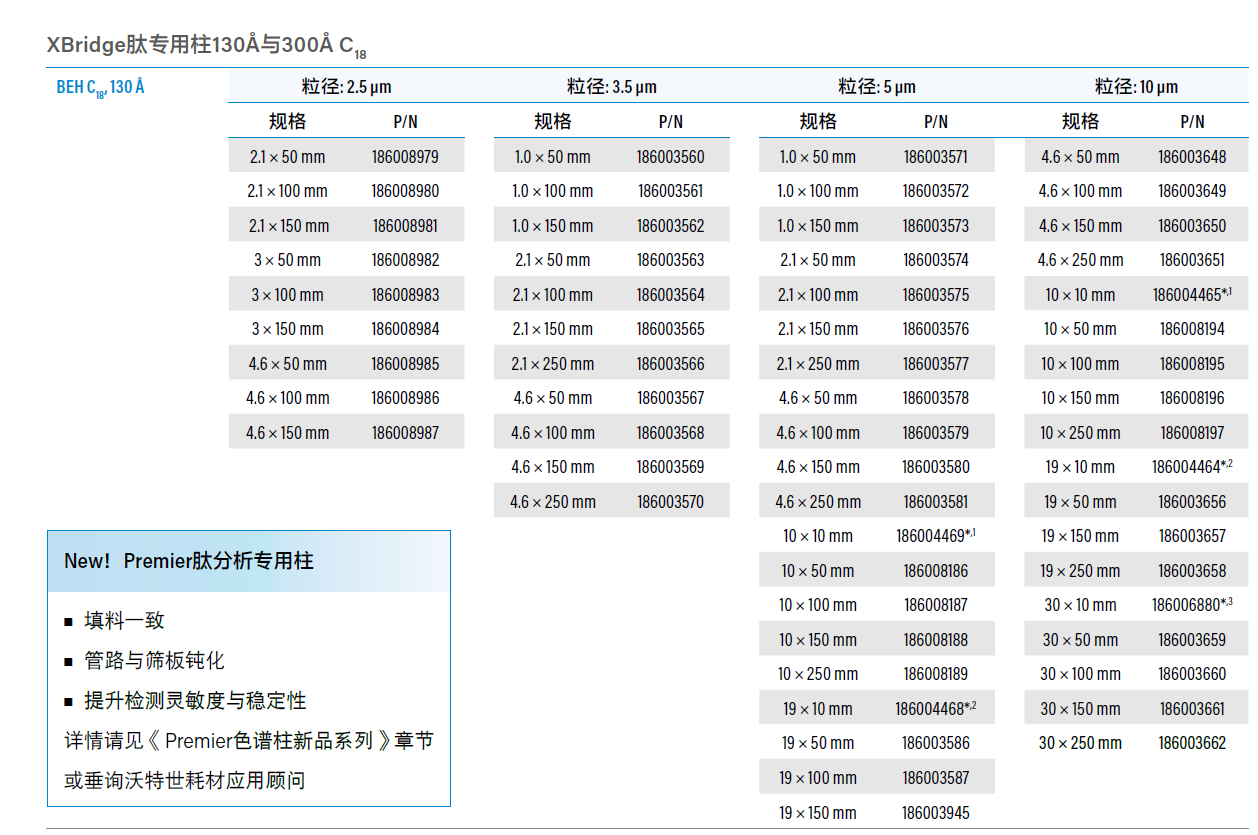Click part number 186008197
This screenshot has height=835, width=1258.
click(1192, 433)
